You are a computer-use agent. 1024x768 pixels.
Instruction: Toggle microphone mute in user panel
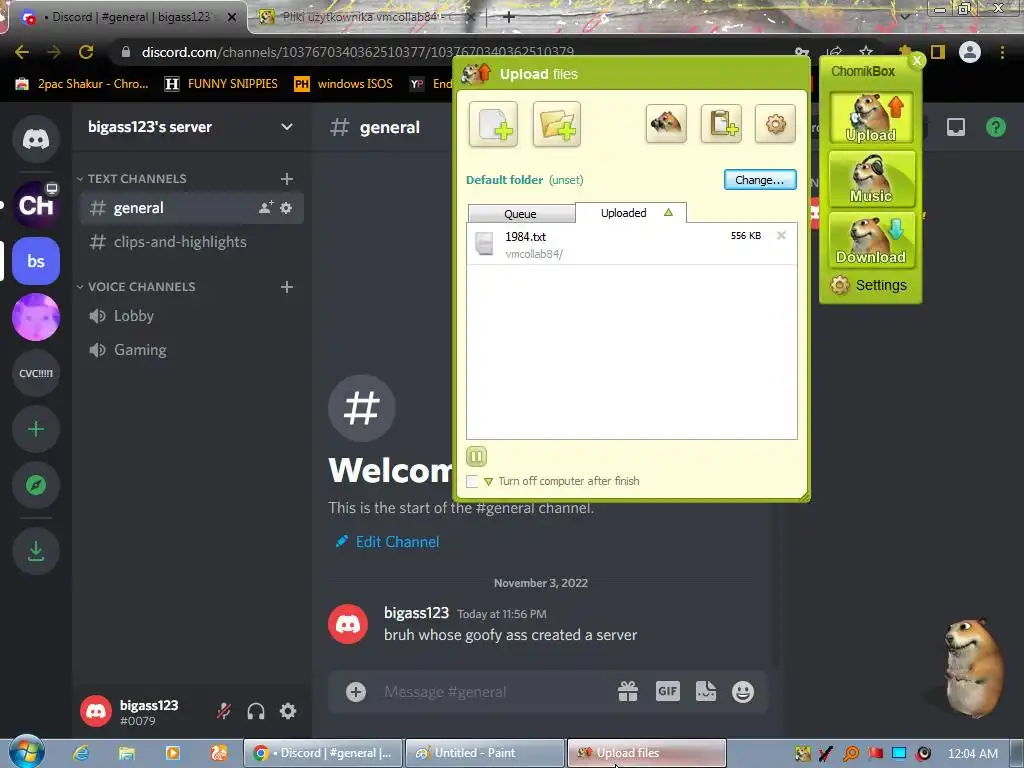click(x=224, y=711)
